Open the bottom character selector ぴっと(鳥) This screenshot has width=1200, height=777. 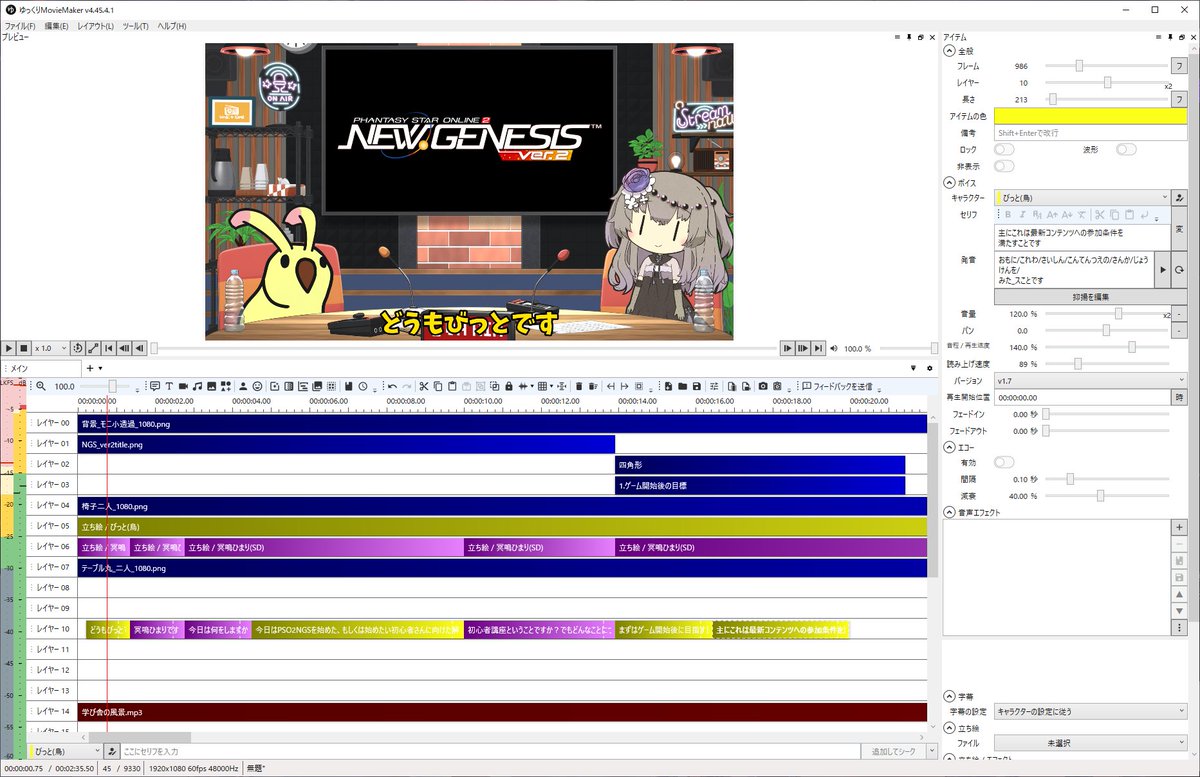click(x=66, y=751)
